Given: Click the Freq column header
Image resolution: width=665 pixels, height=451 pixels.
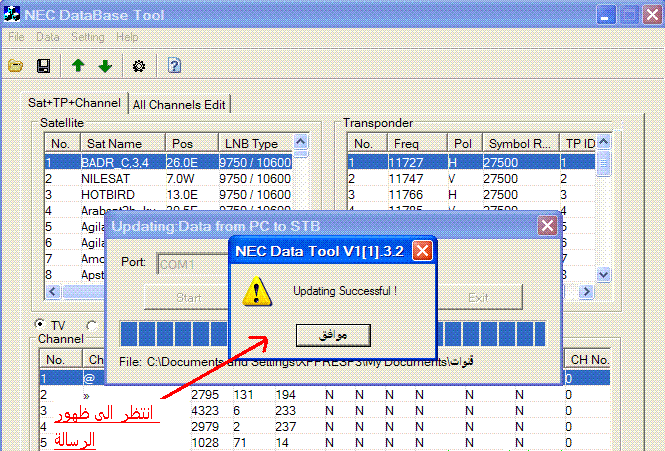Looking at the screenshot, I should pos(417,144).
